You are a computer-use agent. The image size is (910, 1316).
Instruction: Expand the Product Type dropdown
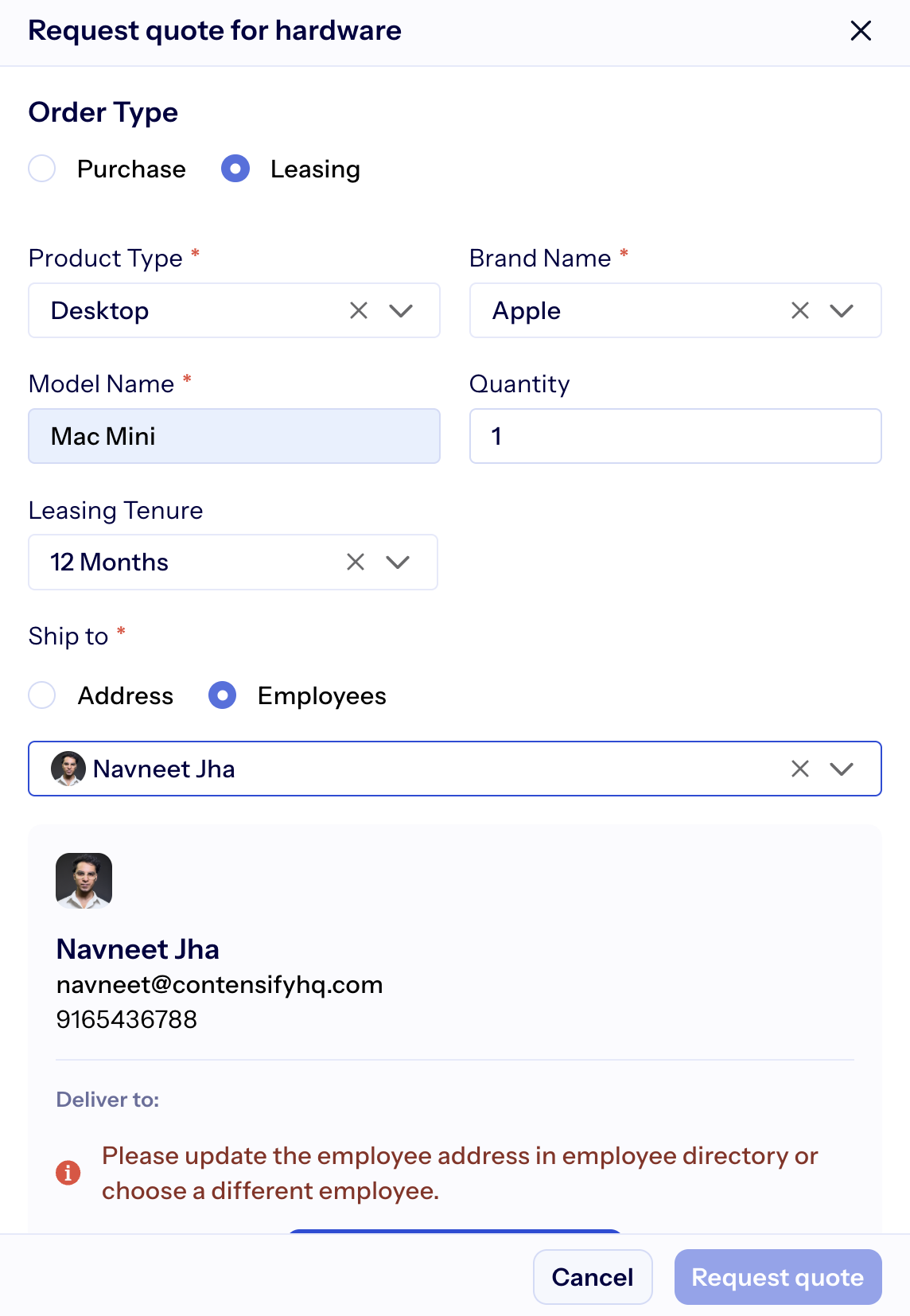[x=401, y=310]
